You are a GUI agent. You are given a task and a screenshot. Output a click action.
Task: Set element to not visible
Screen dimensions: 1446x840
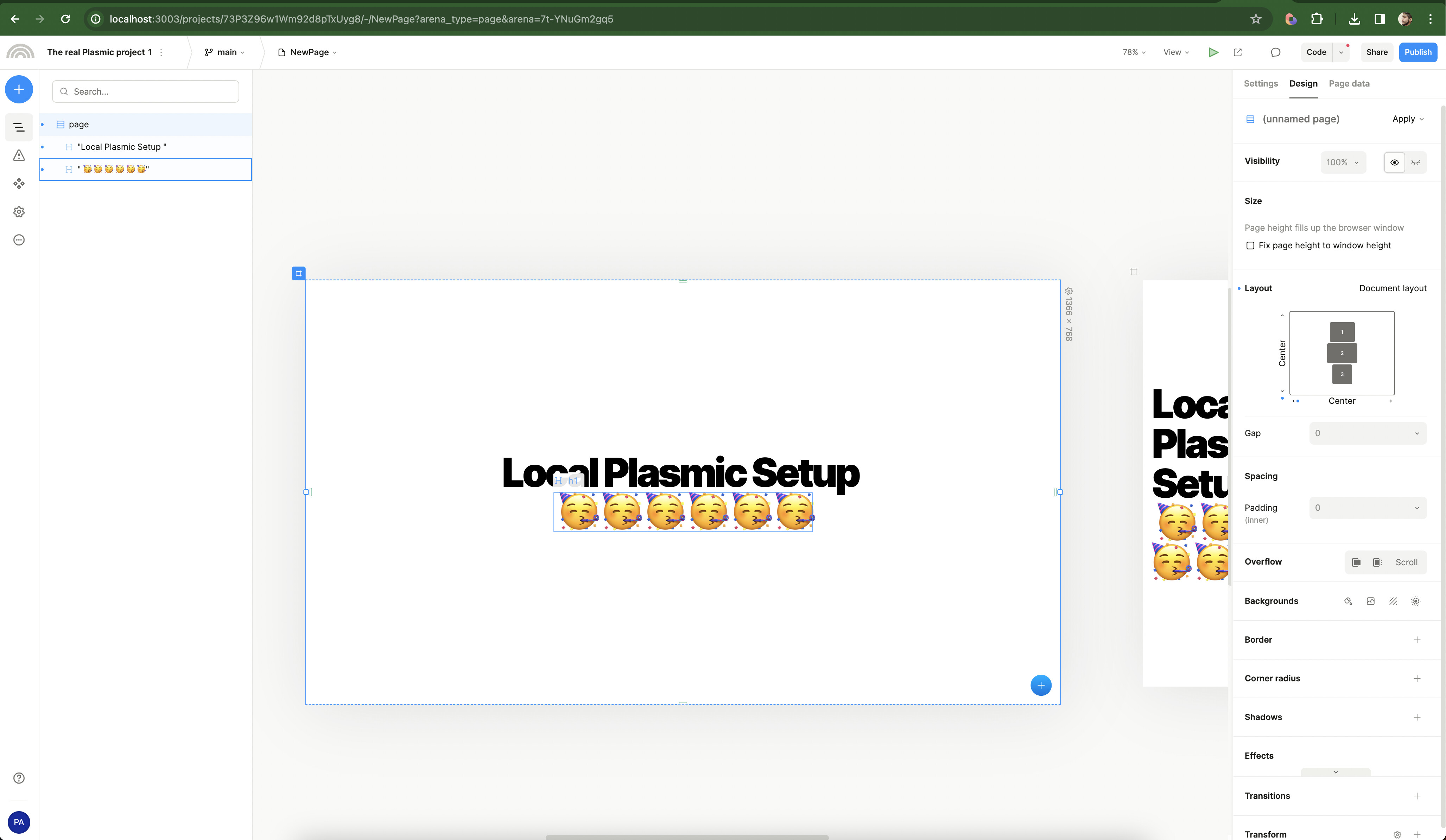[x=1416, y=163]
